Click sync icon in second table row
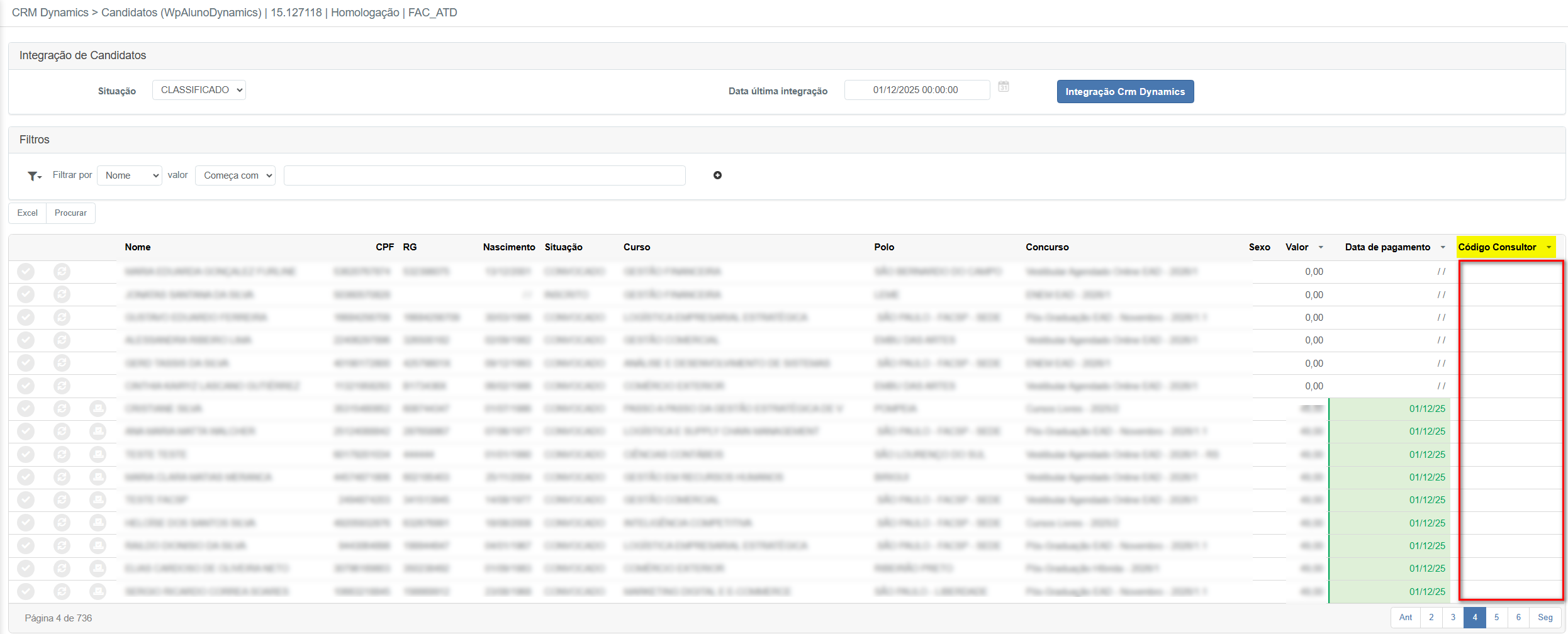The height and width of the screenshot is (634, 1568). click(62, 294)
